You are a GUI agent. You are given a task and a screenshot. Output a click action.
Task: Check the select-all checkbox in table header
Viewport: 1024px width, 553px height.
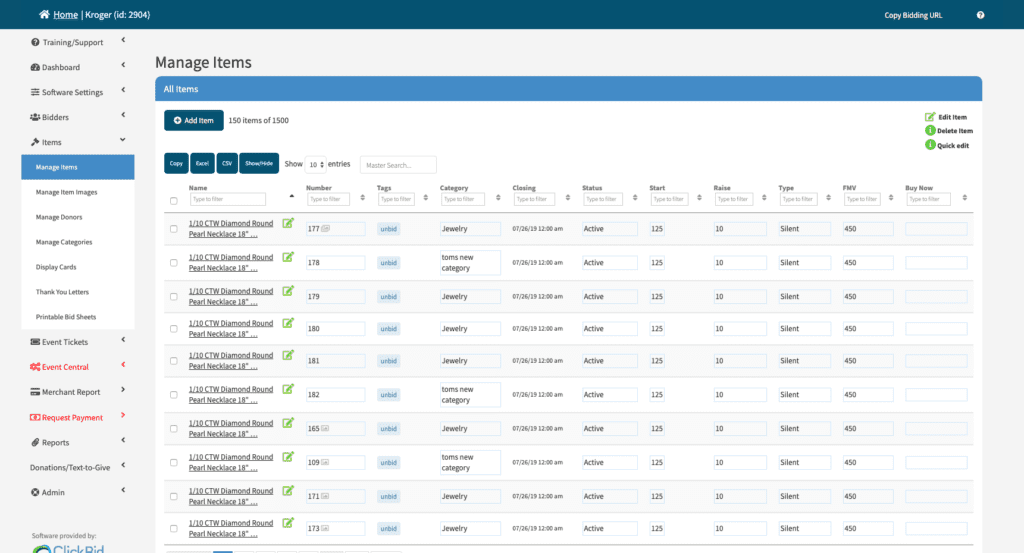click(x=174, y=200)
